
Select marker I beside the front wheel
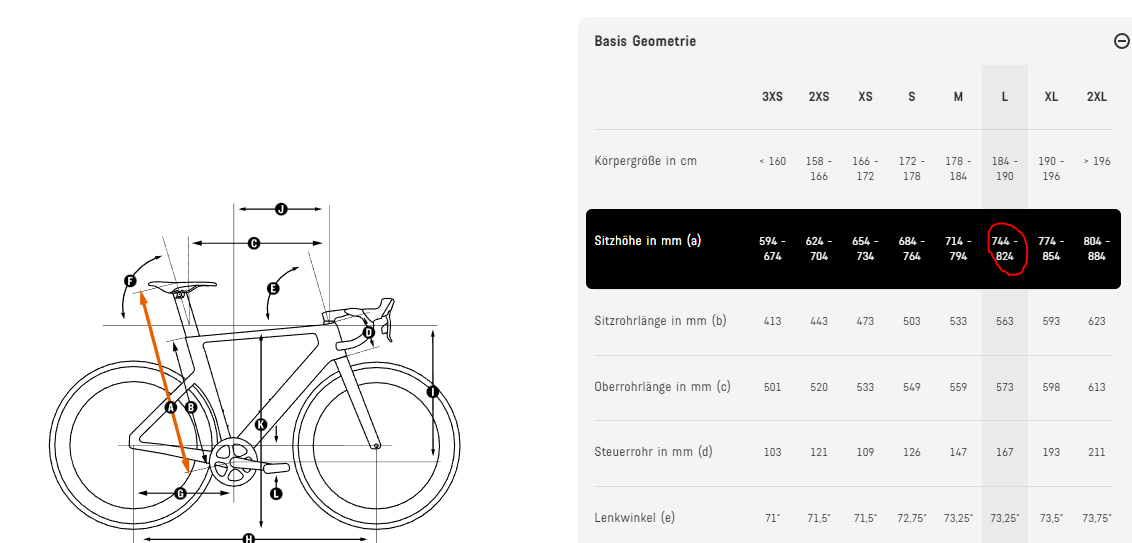pos(433,392)
